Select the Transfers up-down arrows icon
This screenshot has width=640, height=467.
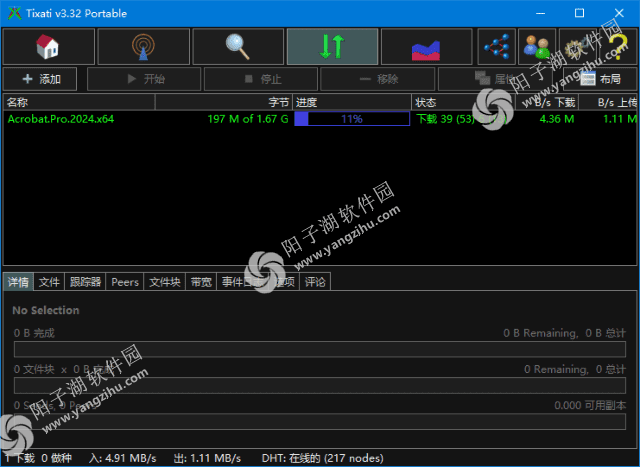coord(332,46)
